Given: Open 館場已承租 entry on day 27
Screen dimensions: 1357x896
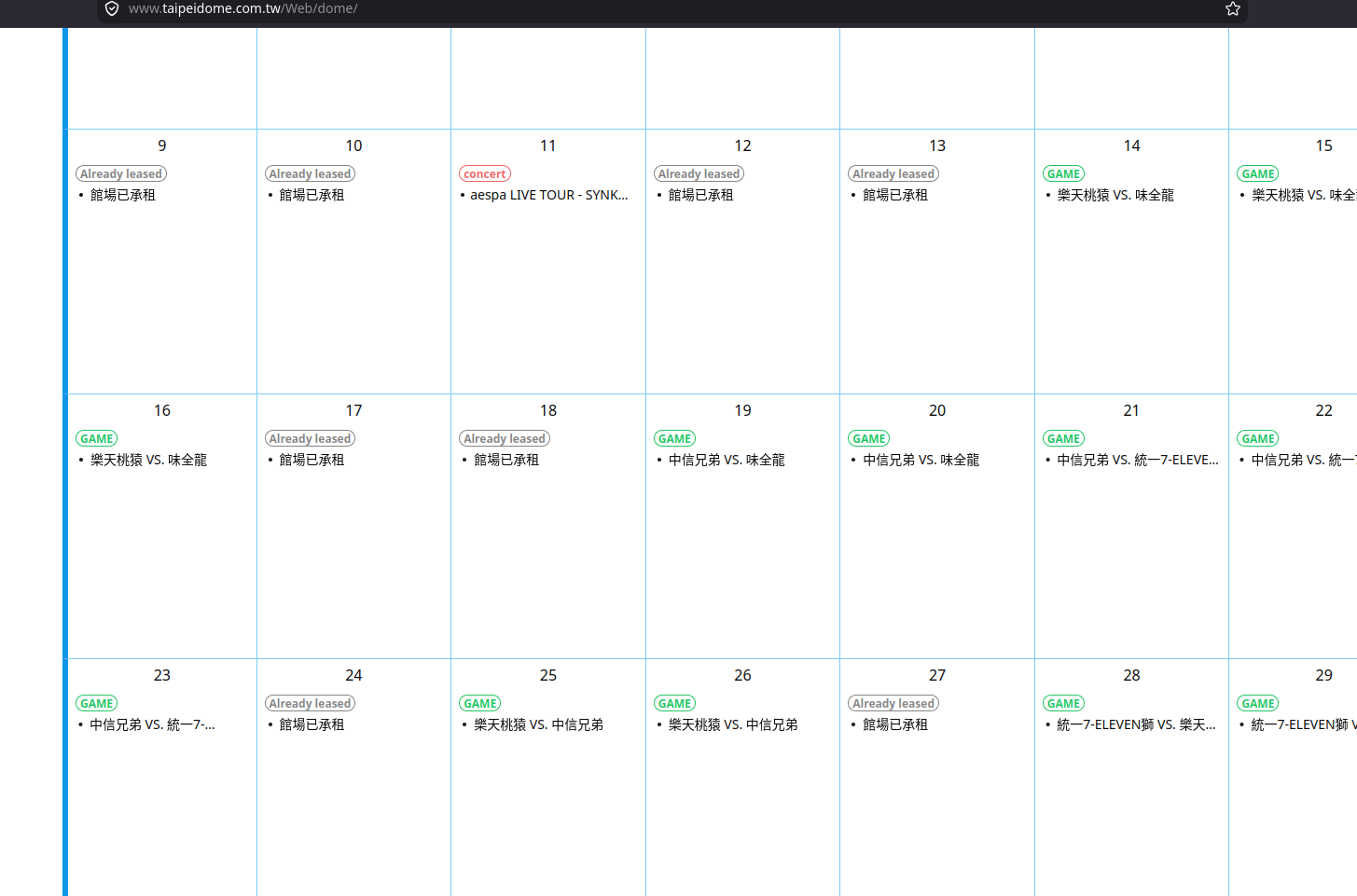Looking at the screenshot, I should pos(895,724).
